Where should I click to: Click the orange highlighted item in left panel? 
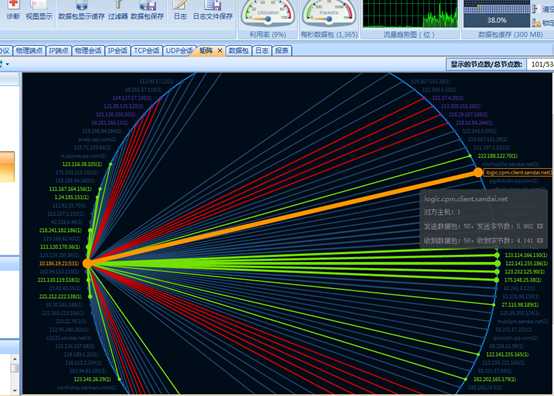coord(7,167)
